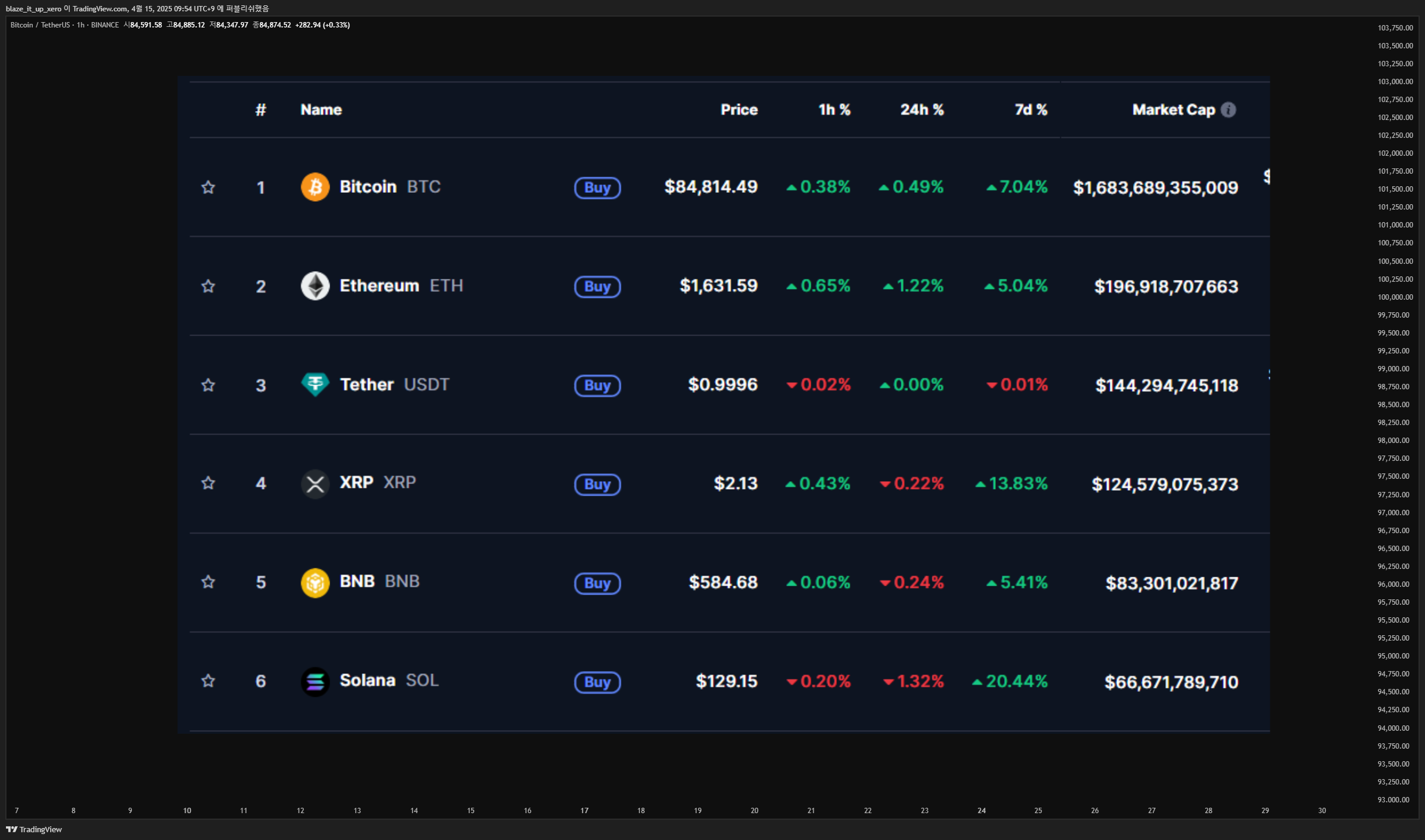
Task: Click the Buy button for Ethereum
Action: pyautogui.click(x=598, y=287)
